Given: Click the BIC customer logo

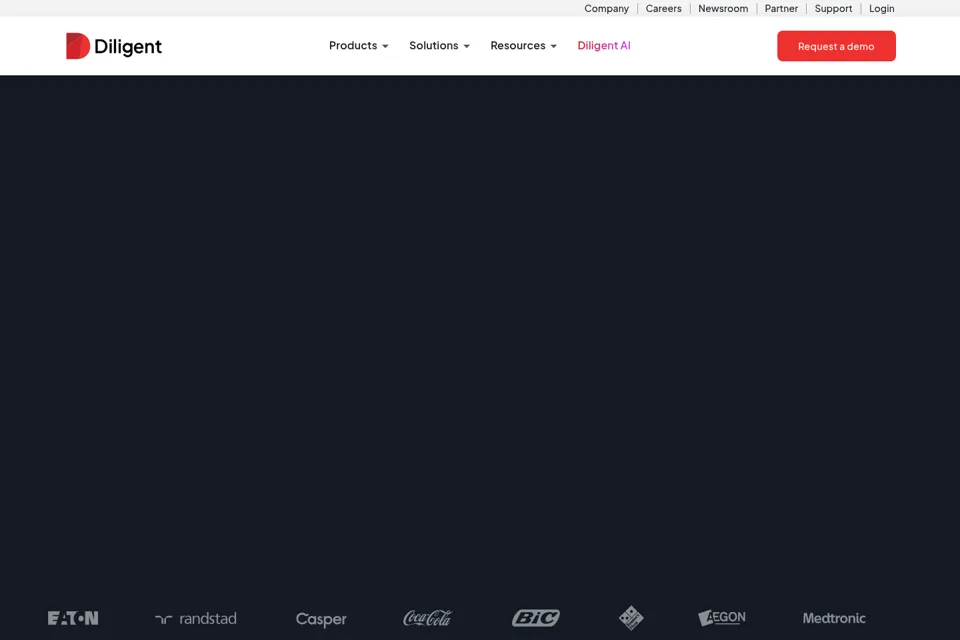Looking at the screenshot, I should tap(536, 618).
